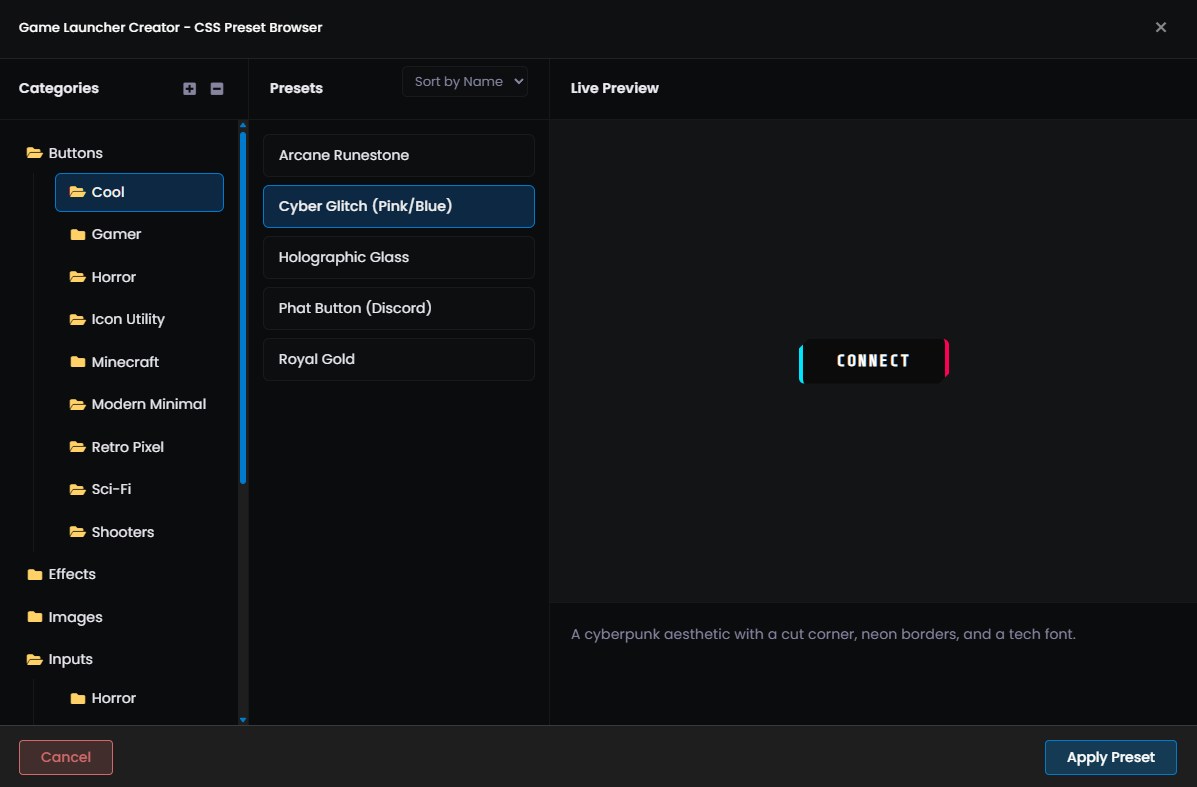Click the Cancel button
The width and height of the screenshot is (1197, 787).
[66, 757]
